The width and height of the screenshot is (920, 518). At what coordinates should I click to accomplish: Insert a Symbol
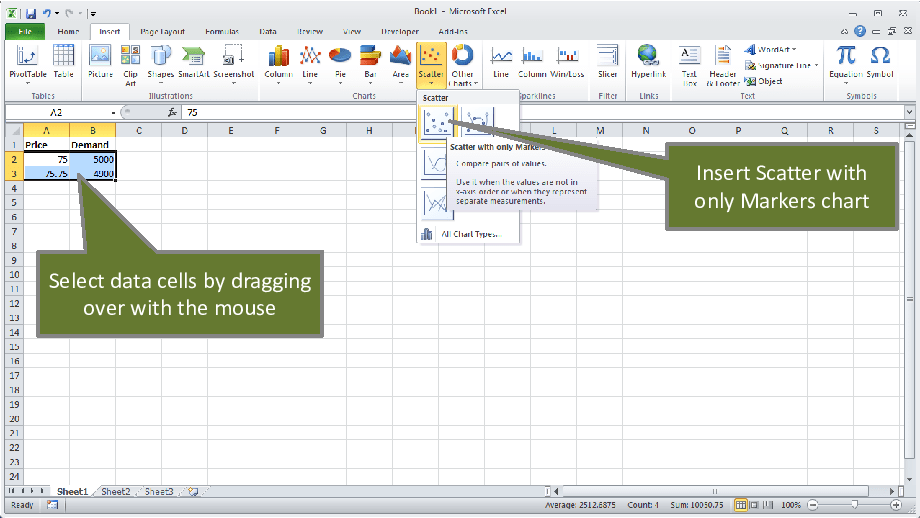pos(880,62)
